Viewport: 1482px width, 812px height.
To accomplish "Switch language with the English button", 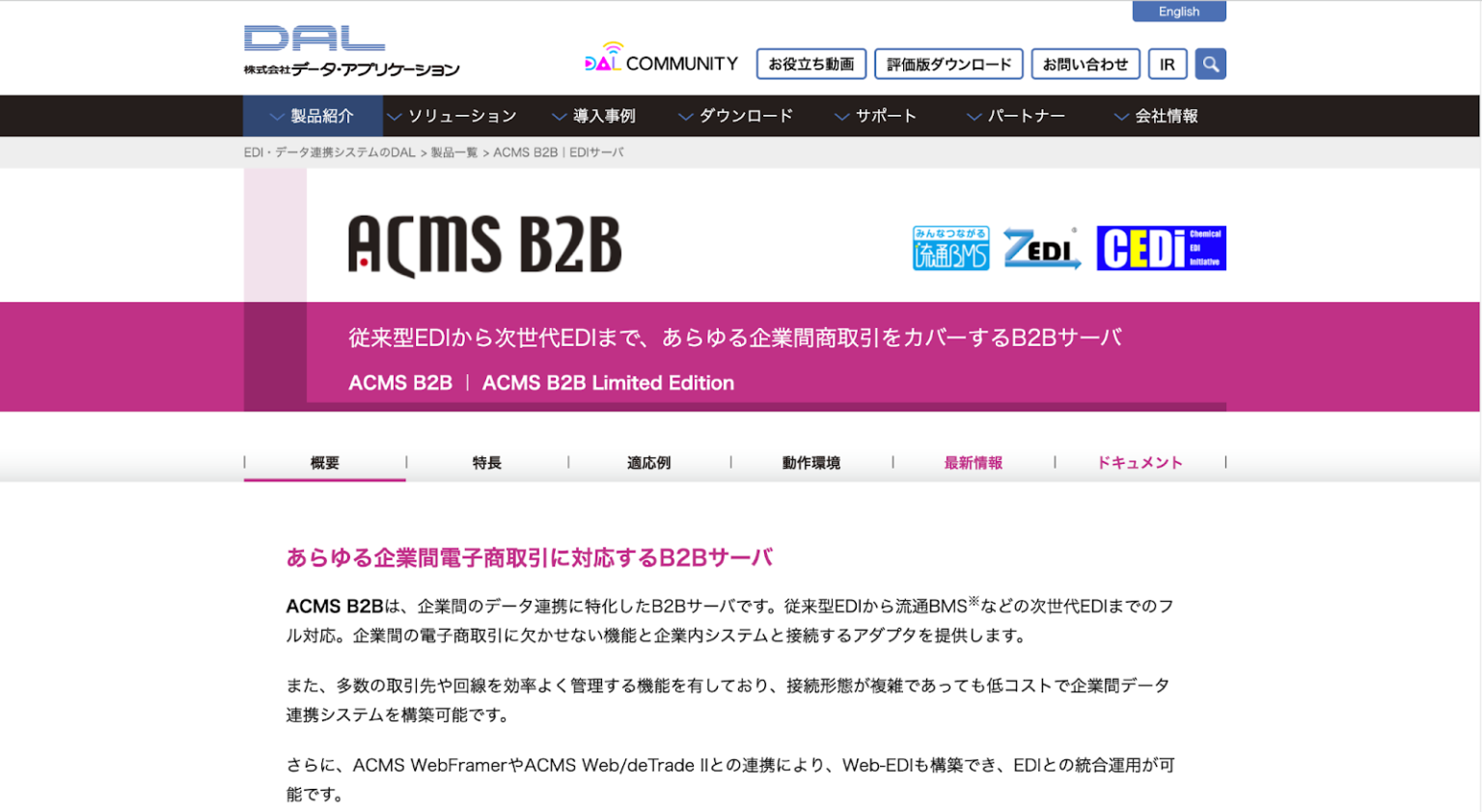I will (x=1178, y=12).
